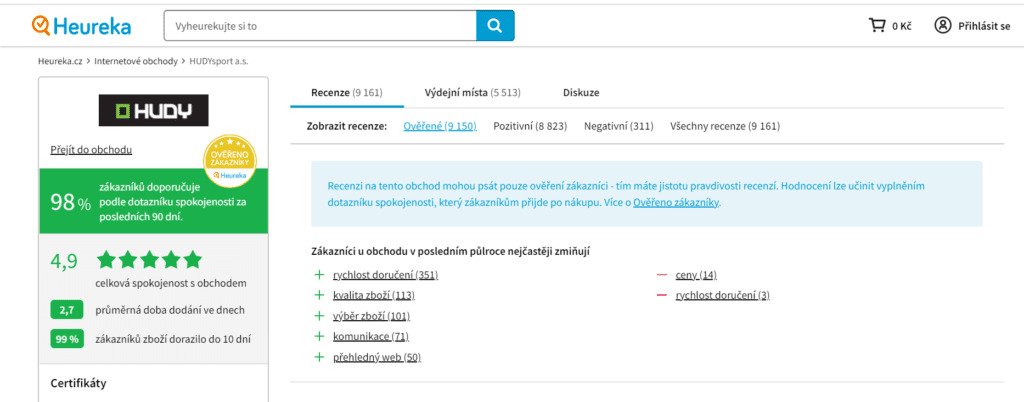Open negative ceny (14) mentions
The width and height of the screenshot is (1024, 402).
pyautogui.click(x=696, y=275)
